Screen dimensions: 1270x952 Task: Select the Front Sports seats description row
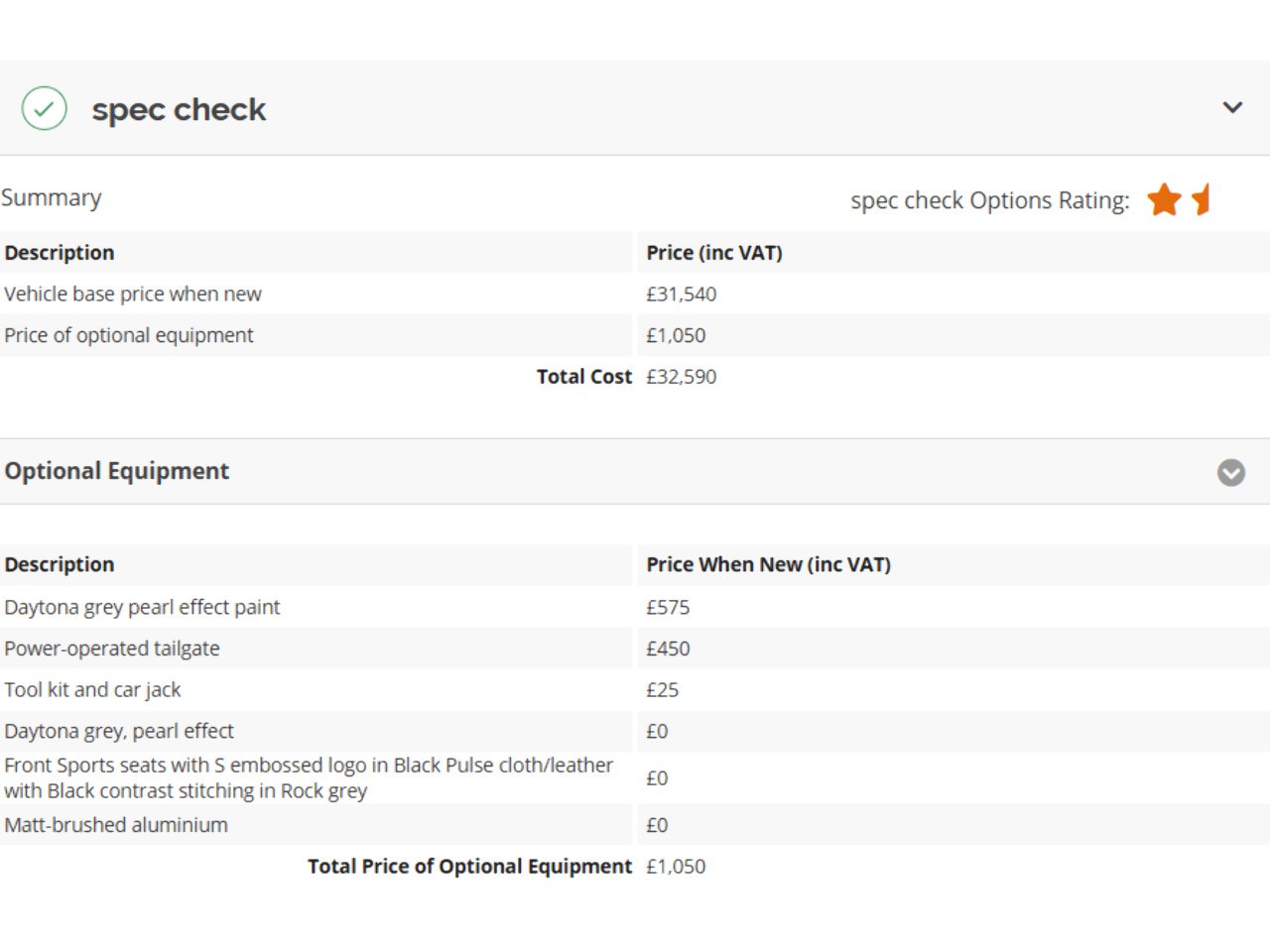tap(308, 777)
